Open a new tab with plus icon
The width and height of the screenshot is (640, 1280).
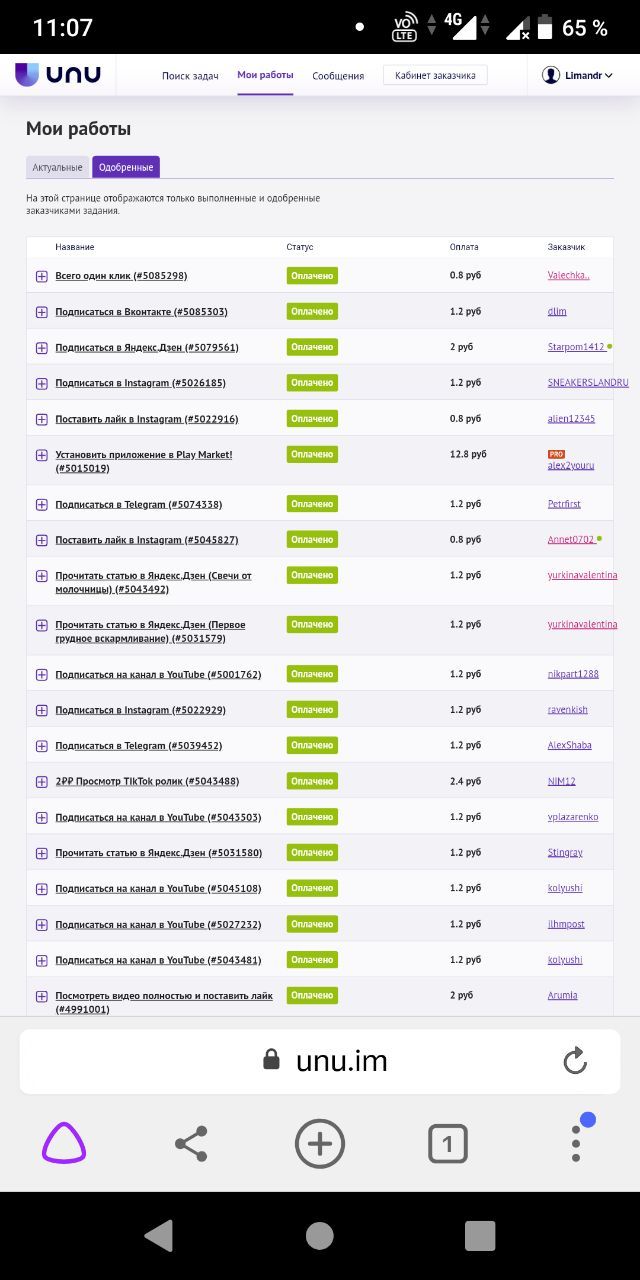coord(320,1143)
